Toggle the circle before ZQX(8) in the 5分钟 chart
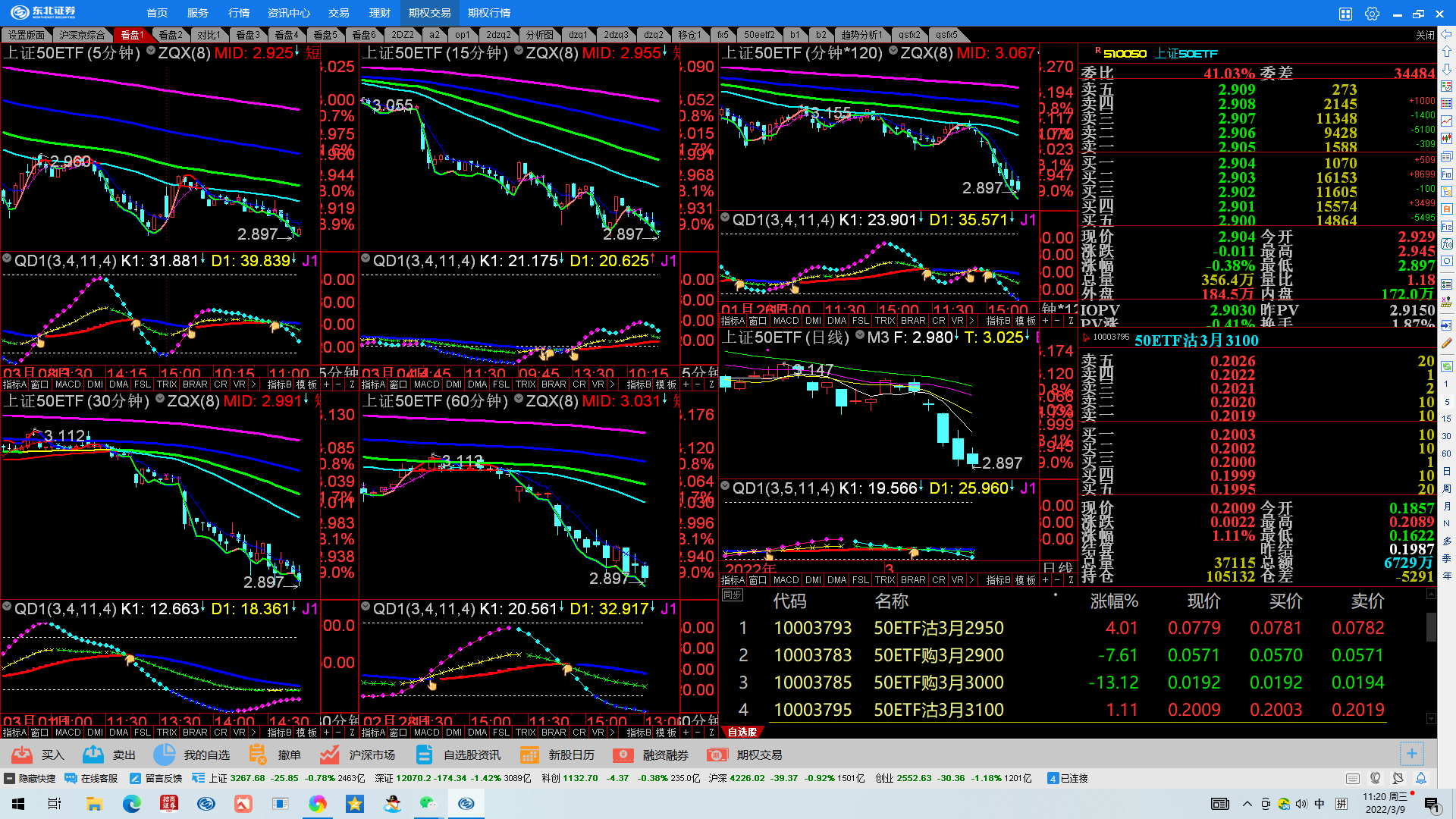 click(151, 51)
